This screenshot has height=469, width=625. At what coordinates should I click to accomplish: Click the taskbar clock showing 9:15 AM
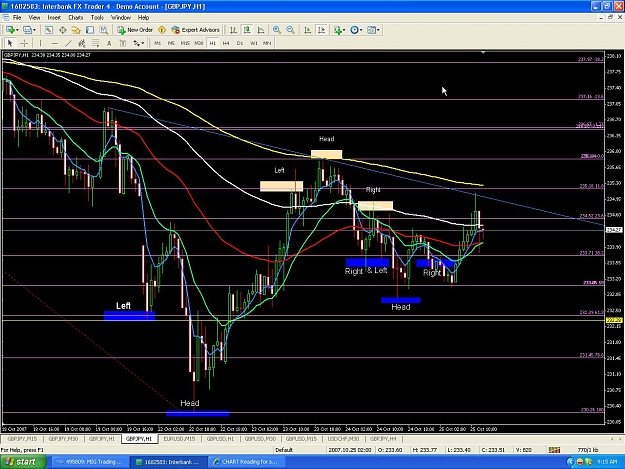click(x=607, y=462)
